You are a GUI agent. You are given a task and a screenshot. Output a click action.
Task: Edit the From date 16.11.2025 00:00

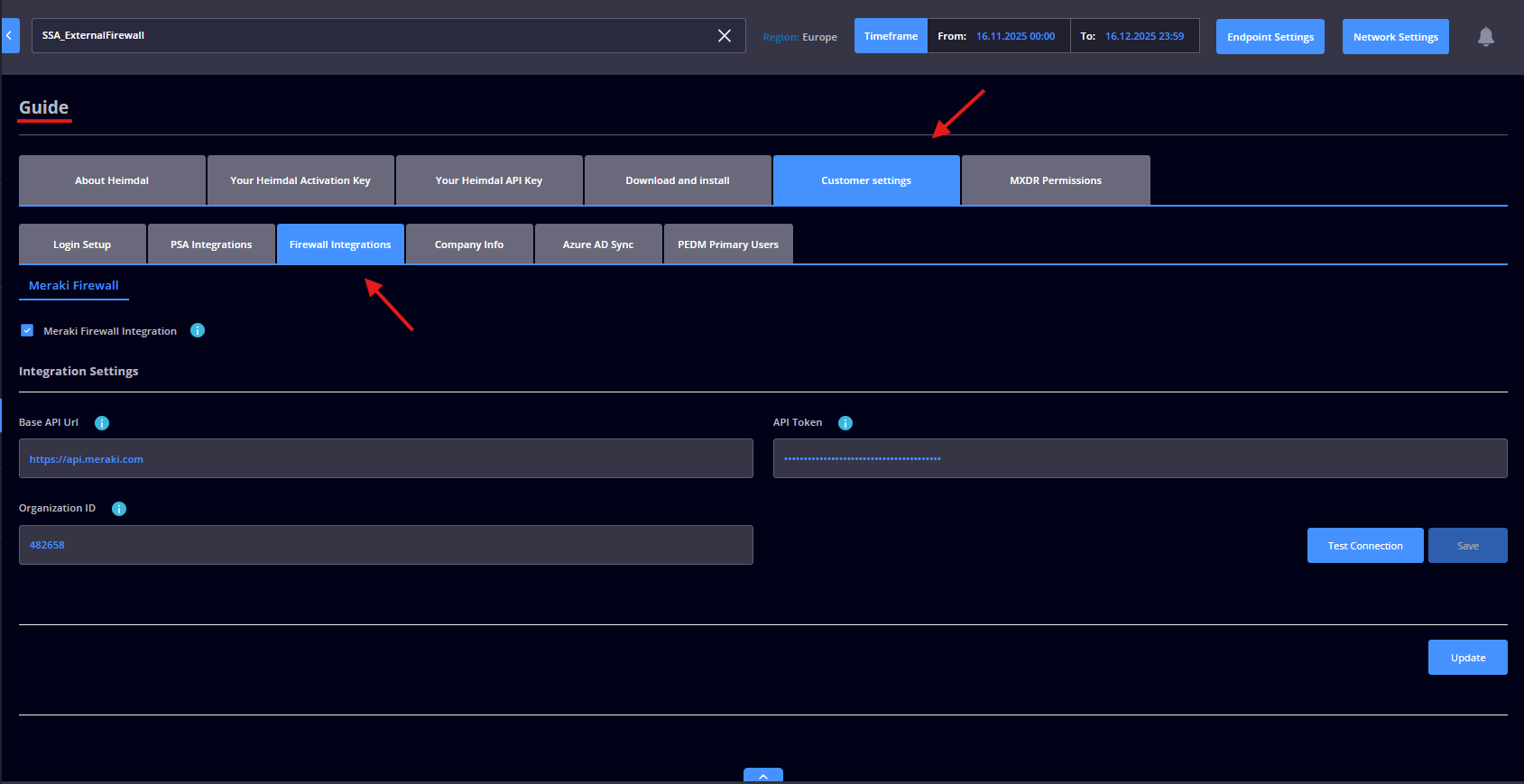pos(1015,36)
